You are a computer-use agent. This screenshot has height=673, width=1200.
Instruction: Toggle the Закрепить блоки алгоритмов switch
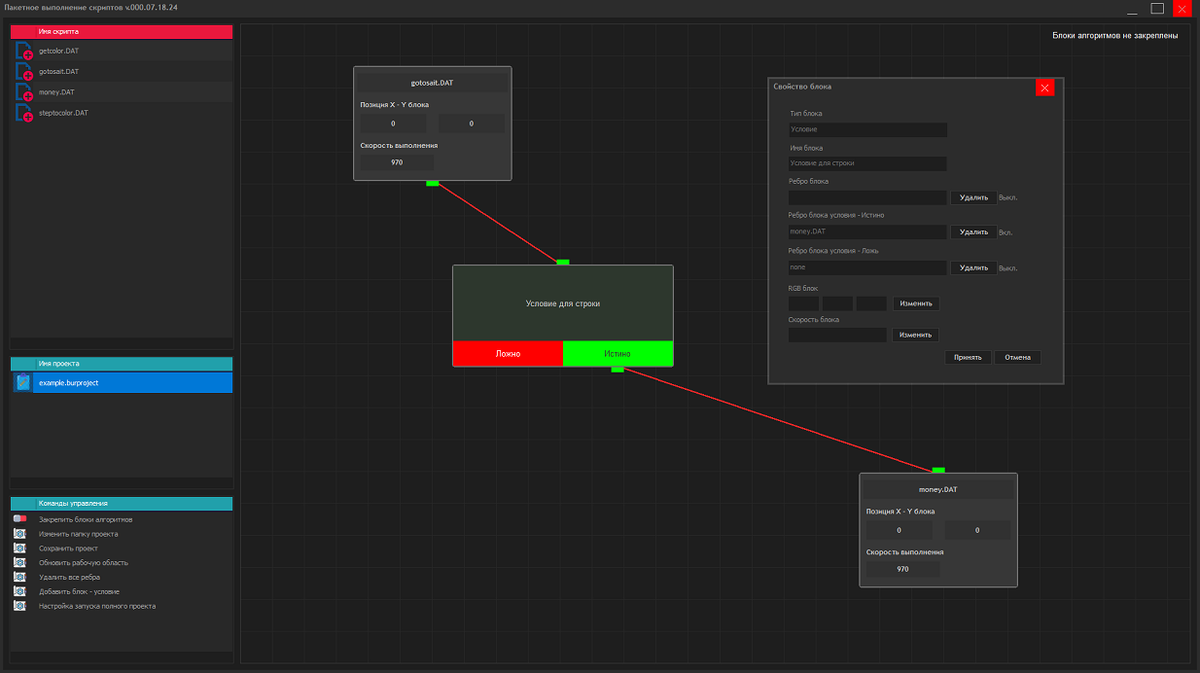(x=20, y=520)
